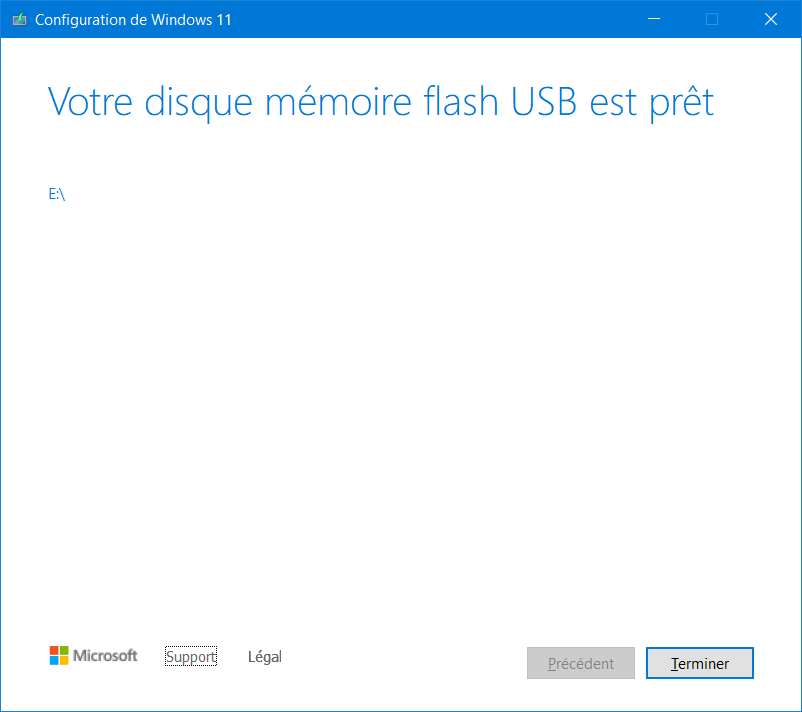
Task: Finish the USB creation wizard with Terminer
Action: click(700, 663)
